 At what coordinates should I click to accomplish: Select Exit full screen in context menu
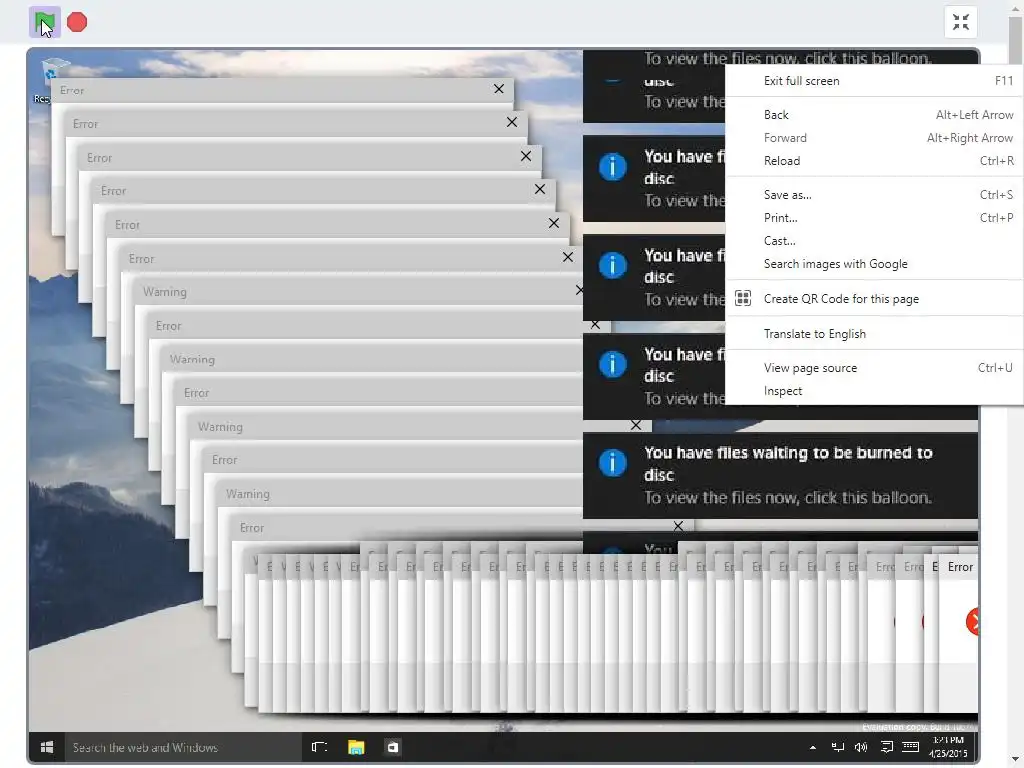pos(874,81)
